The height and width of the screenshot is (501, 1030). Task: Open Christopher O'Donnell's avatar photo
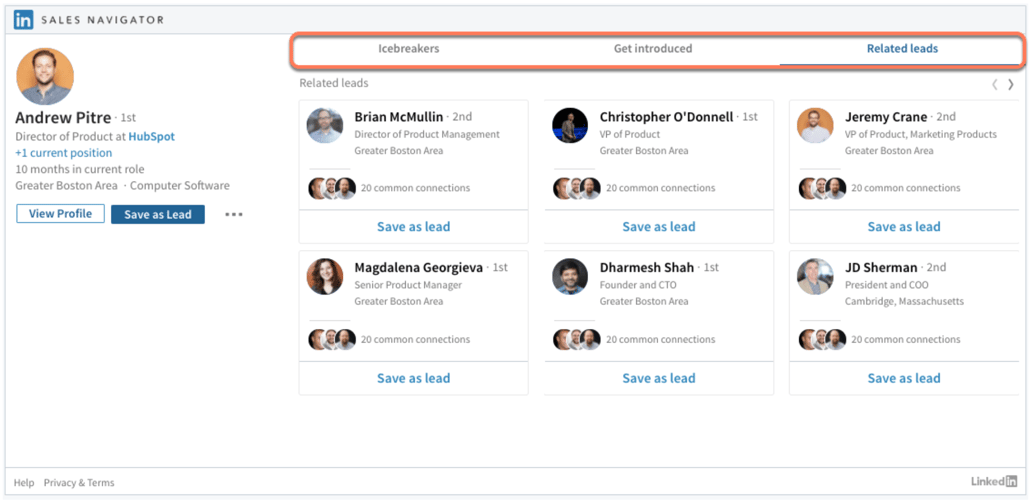point(570,125)
